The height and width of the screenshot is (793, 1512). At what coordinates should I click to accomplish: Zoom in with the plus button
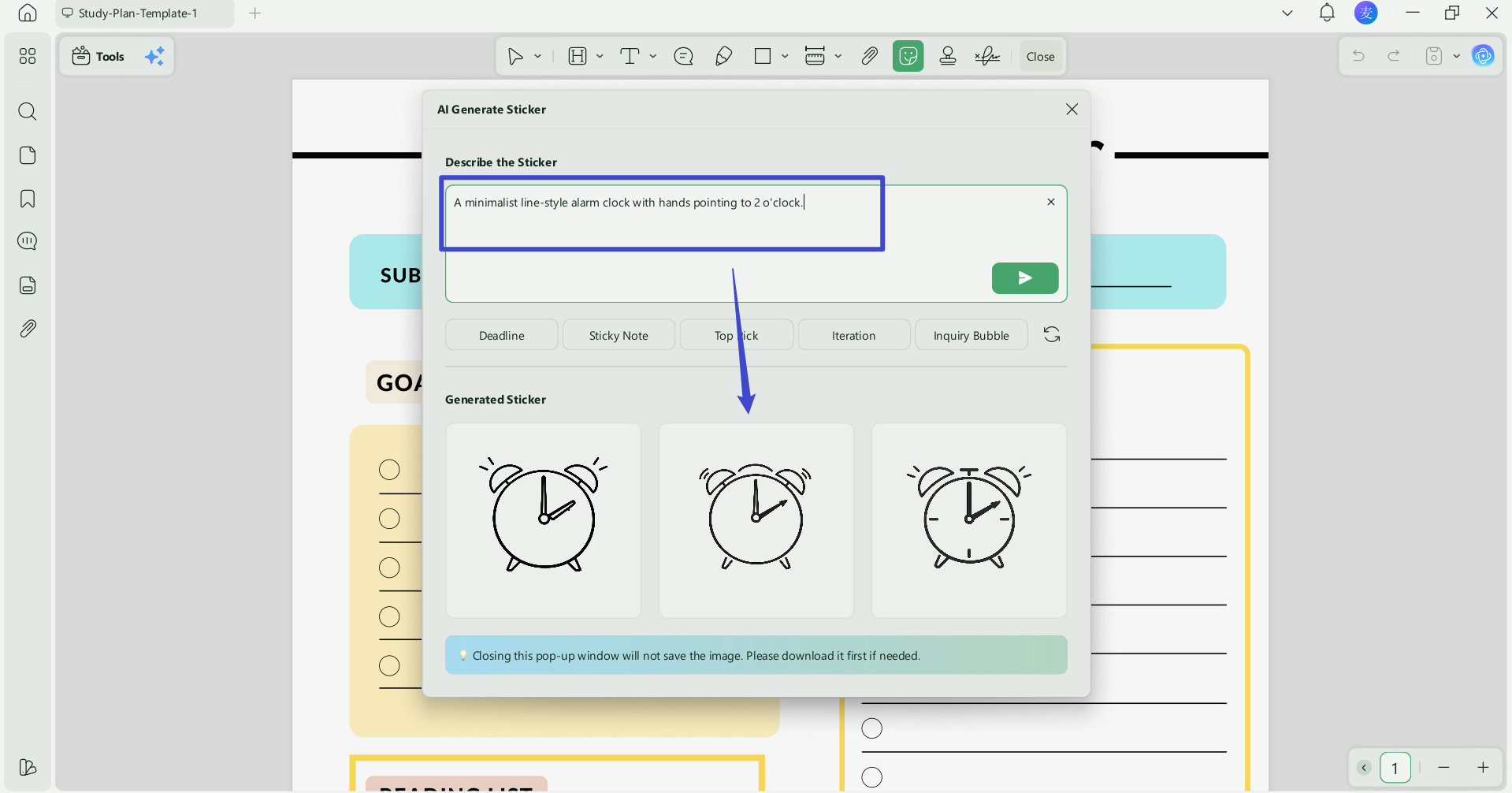point(1483,768)
